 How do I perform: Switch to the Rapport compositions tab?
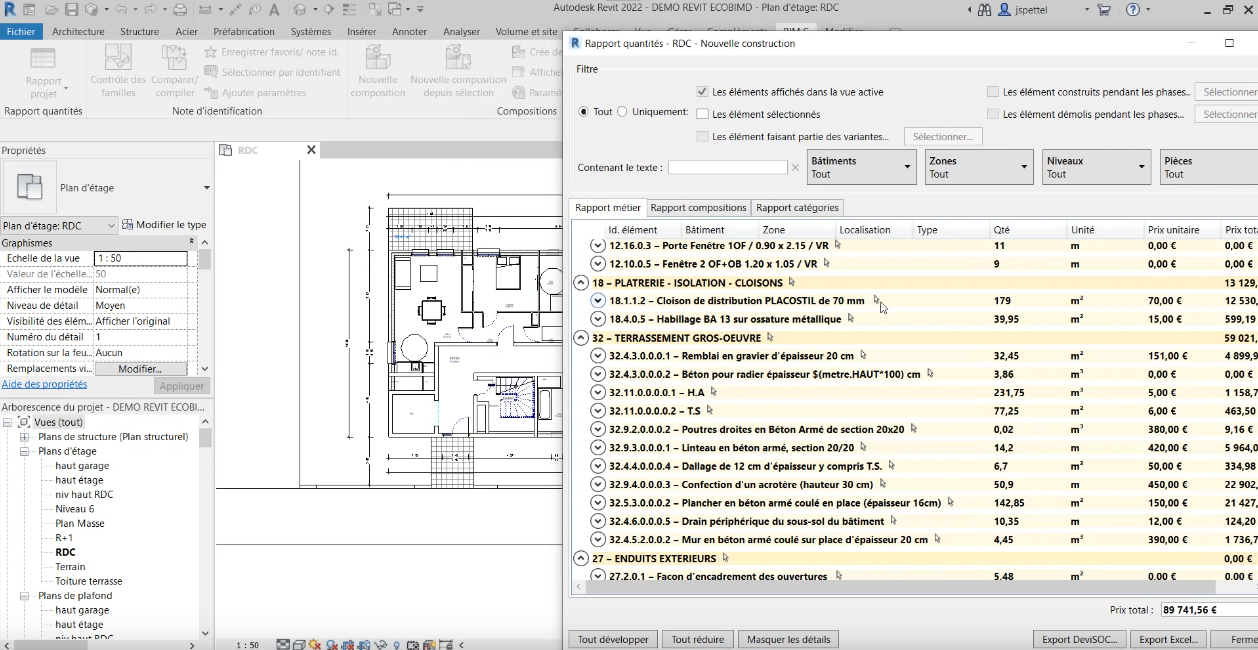[x=698, y=208]
